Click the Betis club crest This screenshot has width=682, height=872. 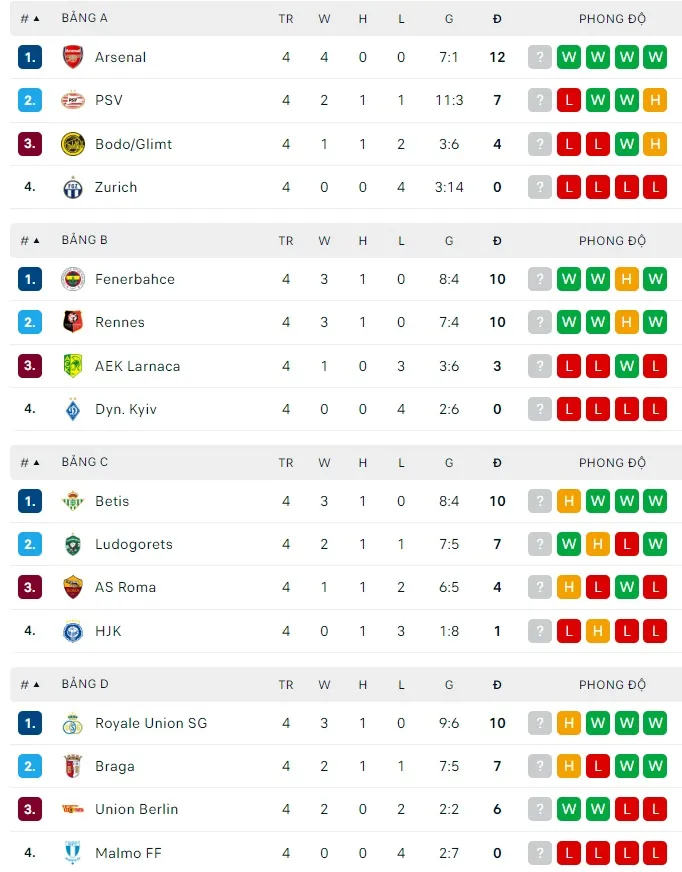pyautogui.click(x=71, y=501)
